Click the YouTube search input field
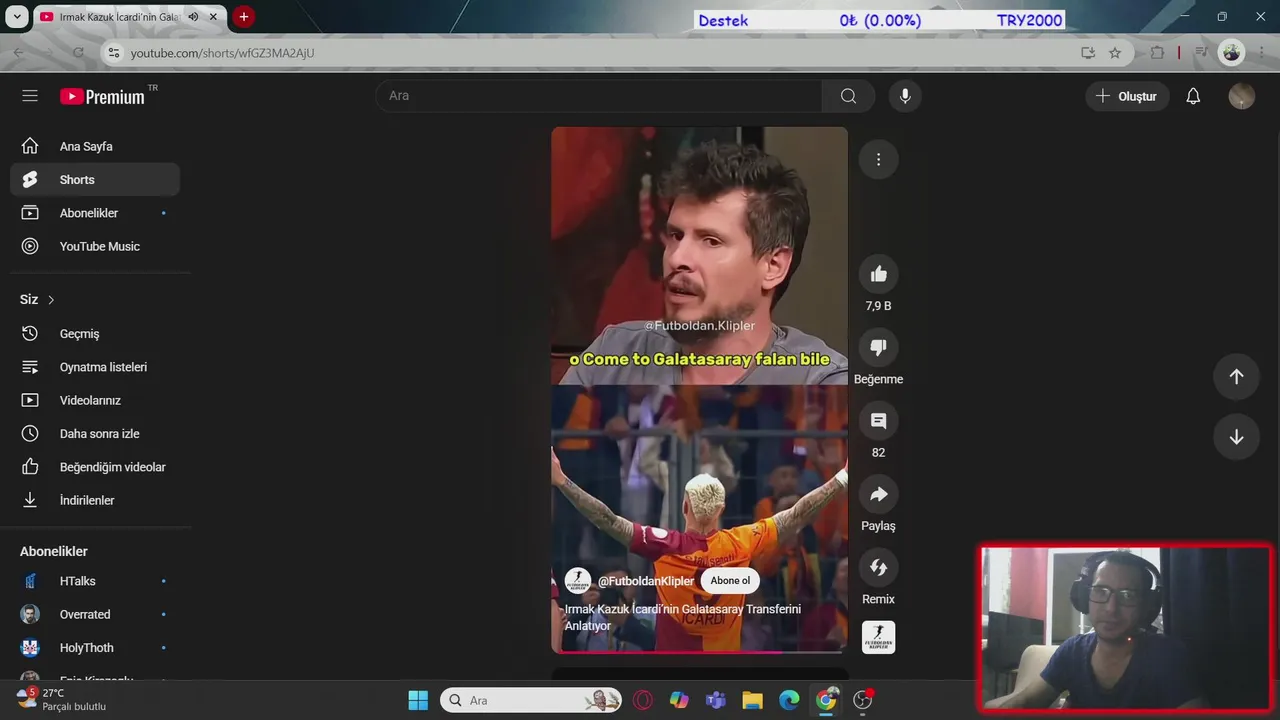 point(599,96)
